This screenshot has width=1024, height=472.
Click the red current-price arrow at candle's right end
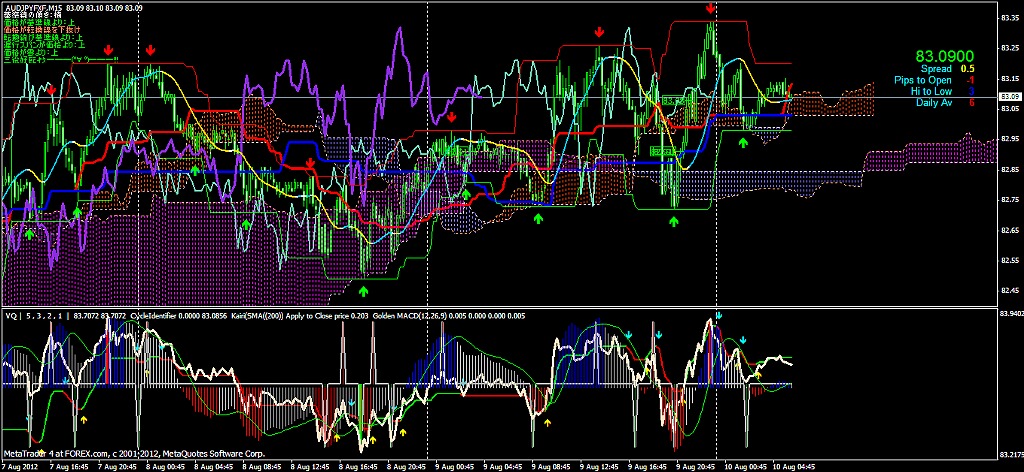click(789, 88)
